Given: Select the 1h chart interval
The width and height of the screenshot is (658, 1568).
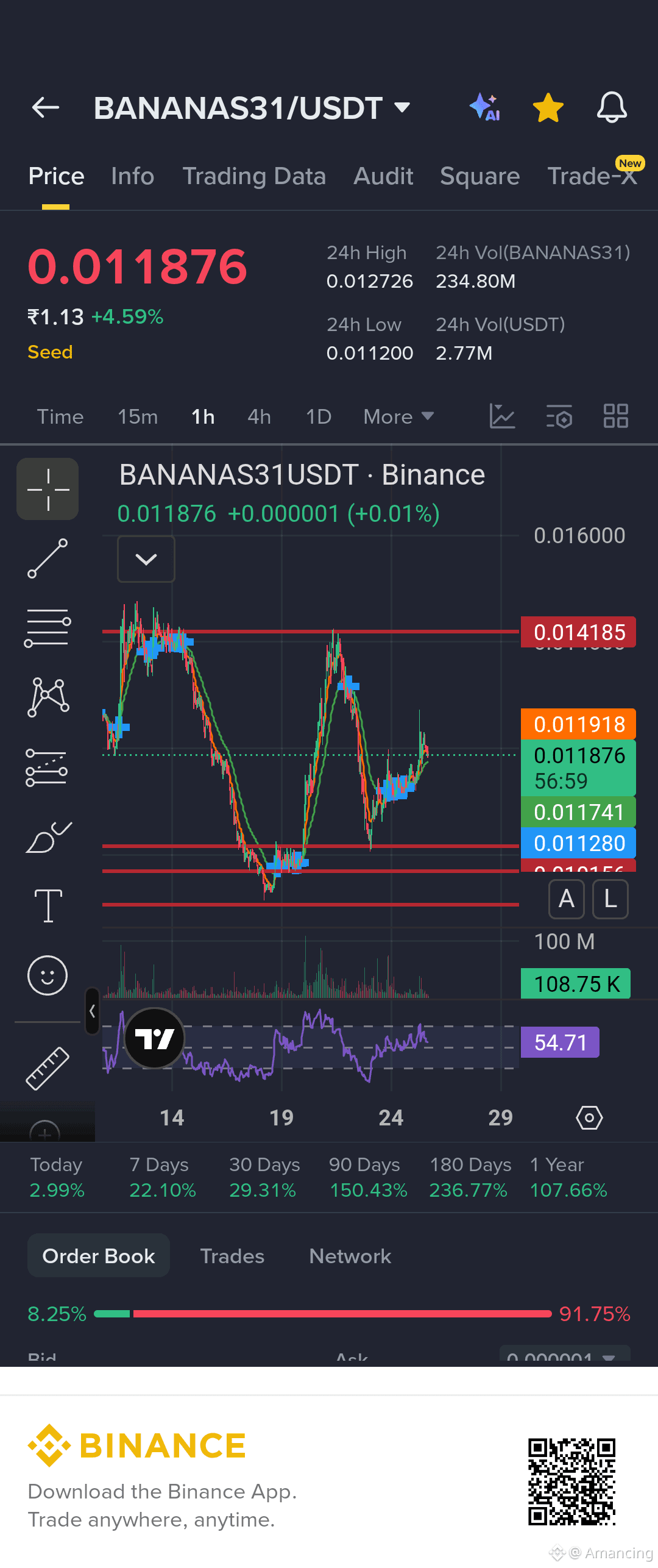Looking at the screenshot, I should (203, 417).
